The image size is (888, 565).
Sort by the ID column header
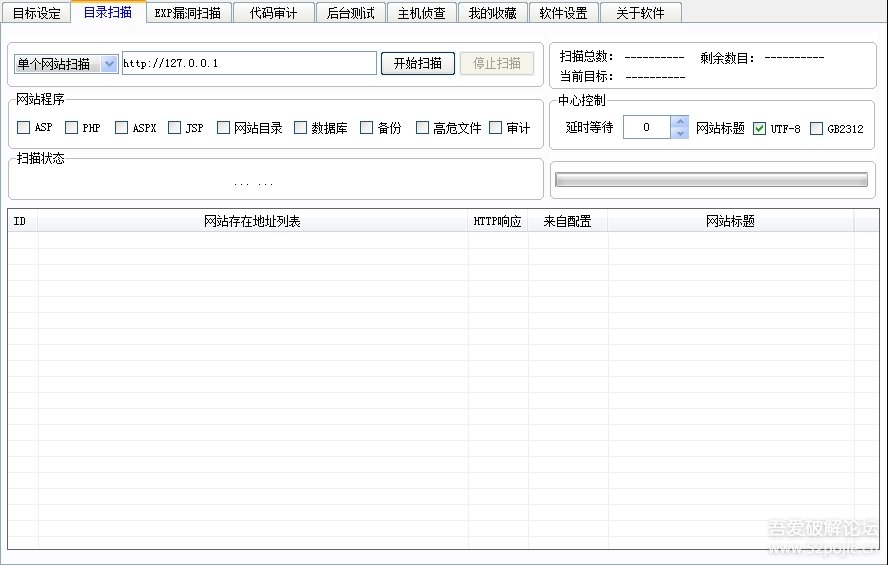tap(23, 221)
